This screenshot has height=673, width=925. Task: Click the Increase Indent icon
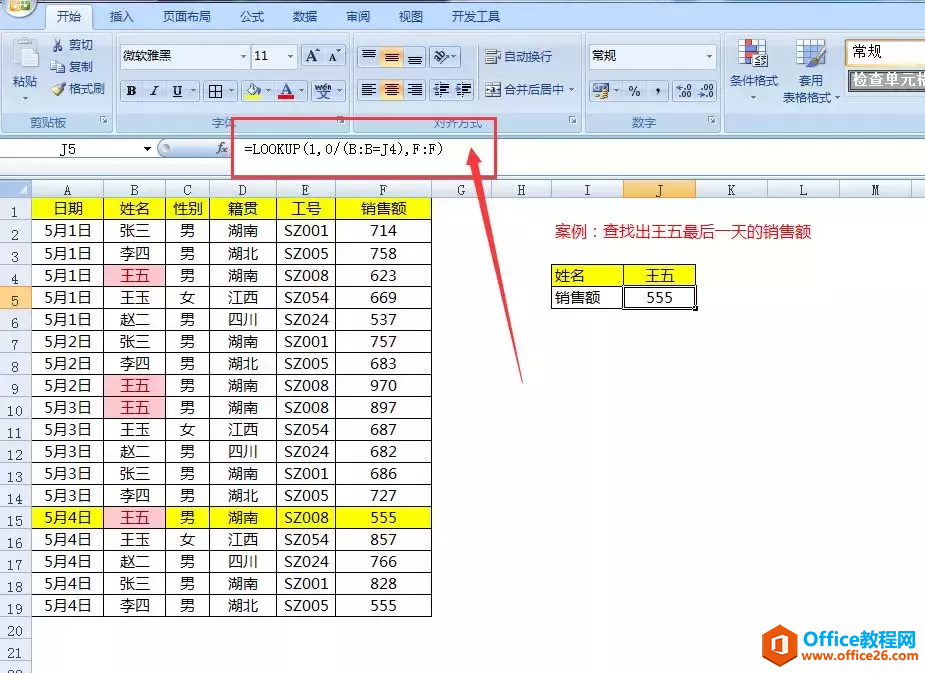pos(463,90)
